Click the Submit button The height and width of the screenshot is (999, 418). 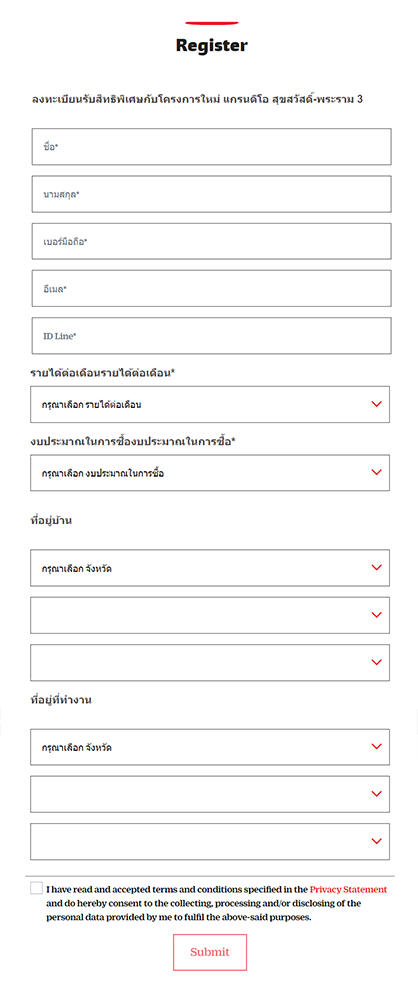(210, 952)
